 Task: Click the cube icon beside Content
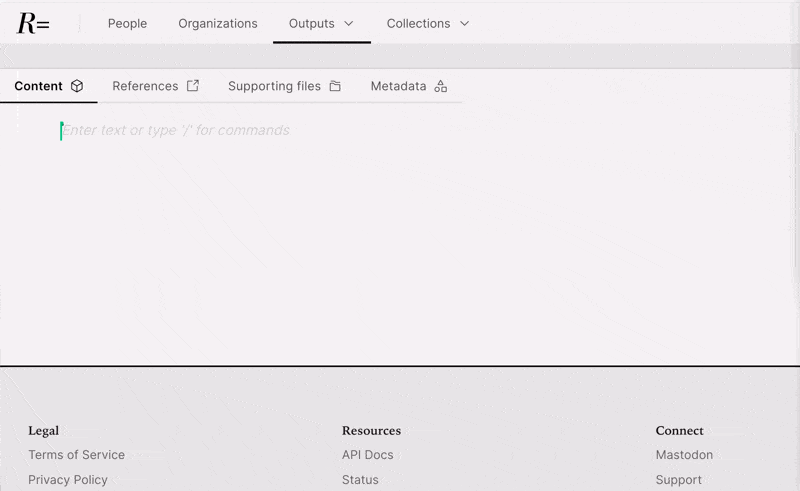tap(77, 86)
